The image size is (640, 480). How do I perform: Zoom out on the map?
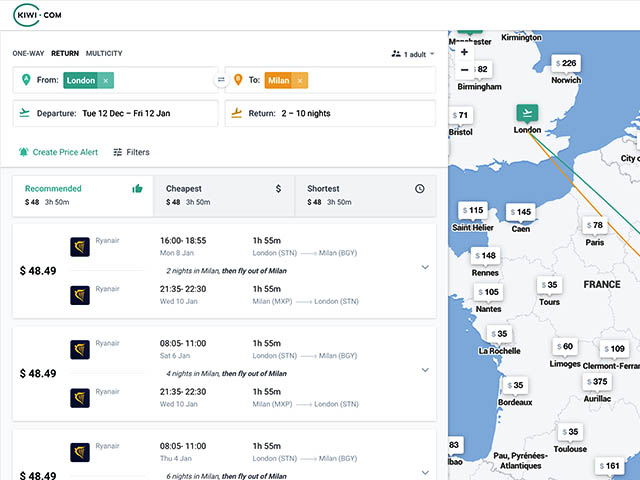pyautogui.click(x=464, y=70)
